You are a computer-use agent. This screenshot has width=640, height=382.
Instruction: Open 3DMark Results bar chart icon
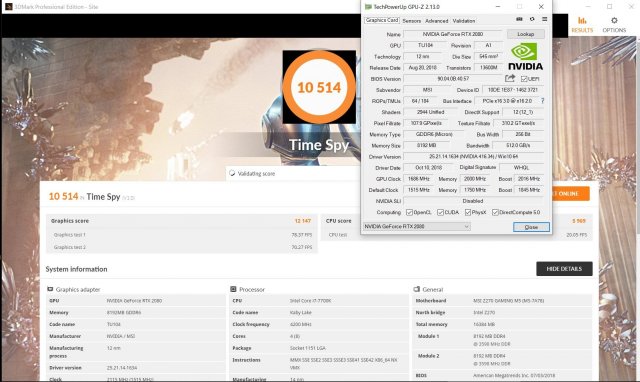click(582, 20)
